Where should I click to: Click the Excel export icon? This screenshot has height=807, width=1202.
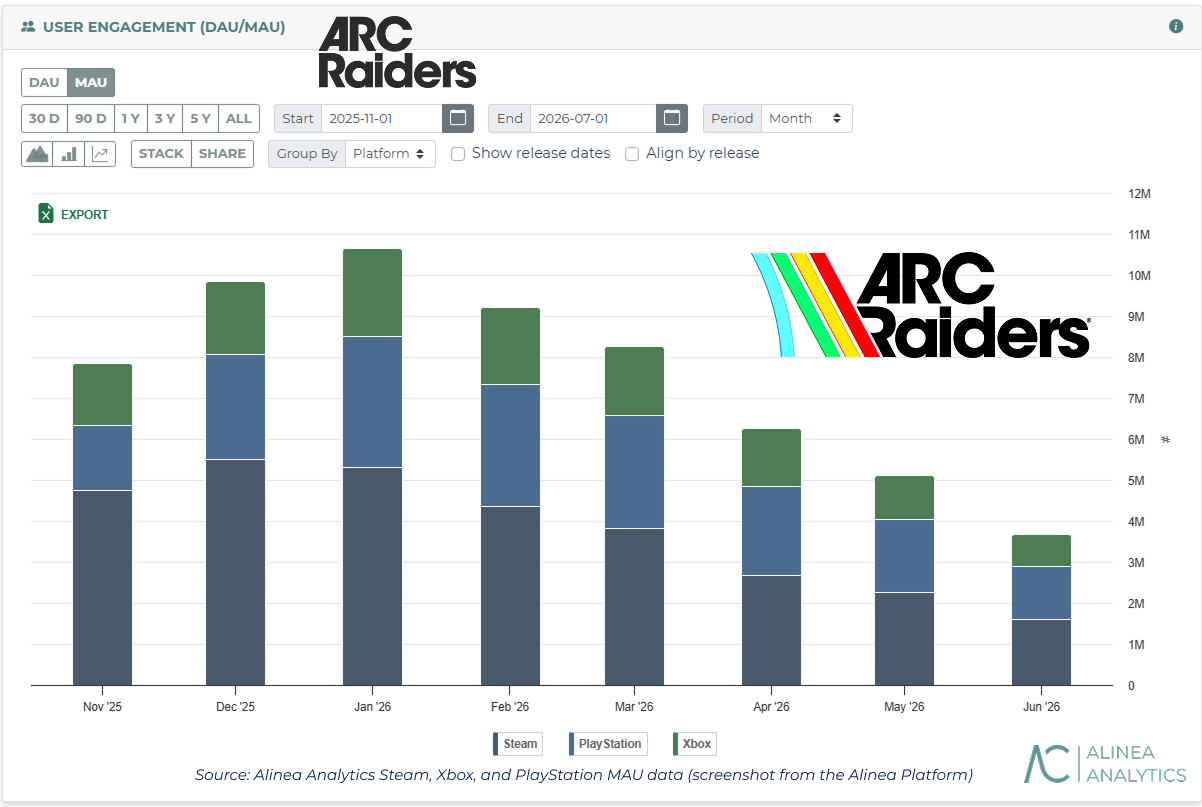tap(45, 213)
